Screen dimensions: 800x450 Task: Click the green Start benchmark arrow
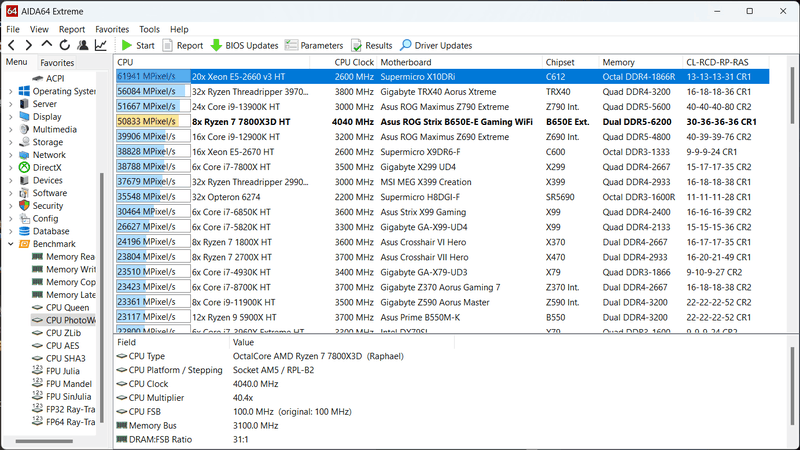(x=127, y=45)
